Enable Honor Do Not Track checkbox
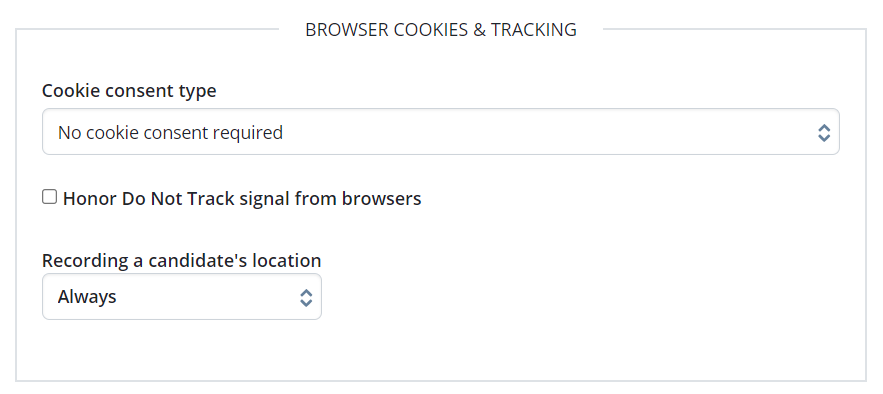Screen dimensions: 883x394 point(50,197)
